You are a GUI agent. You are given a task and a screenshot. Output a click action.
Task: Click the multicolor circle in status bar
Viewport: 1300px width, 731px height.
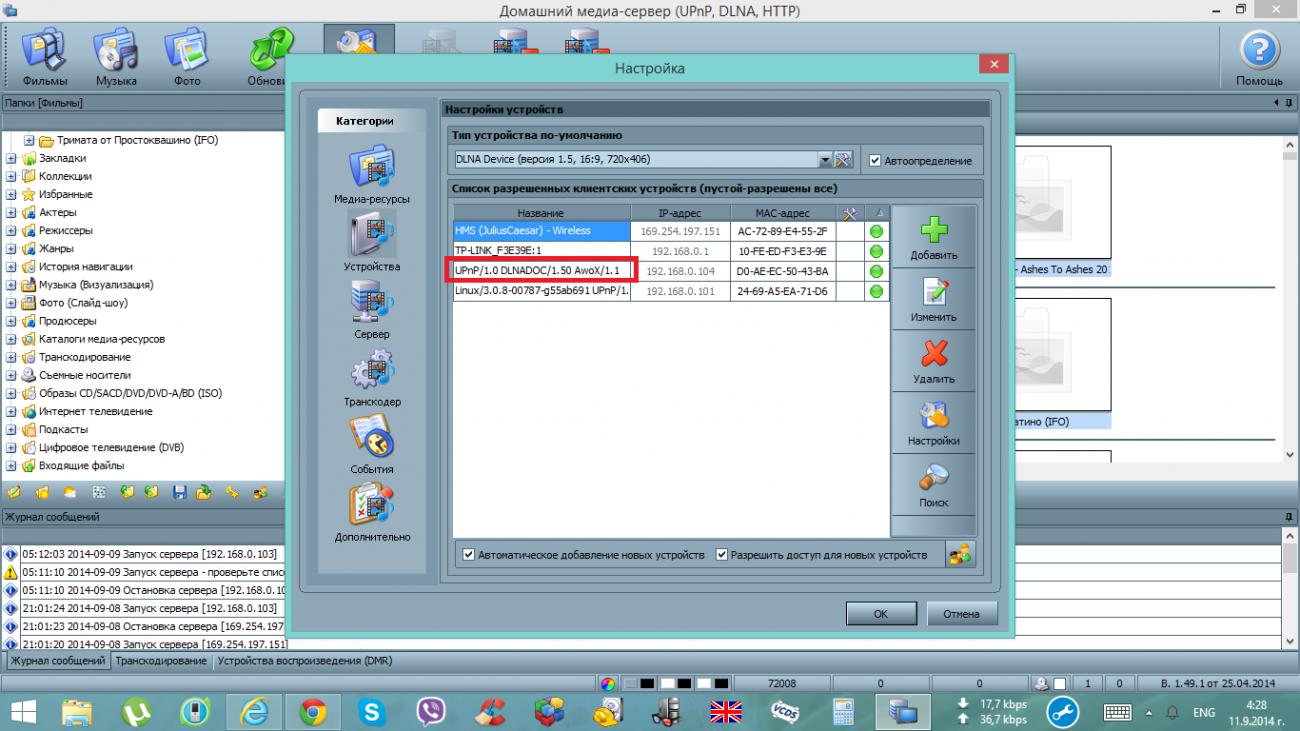coord(607,684)
